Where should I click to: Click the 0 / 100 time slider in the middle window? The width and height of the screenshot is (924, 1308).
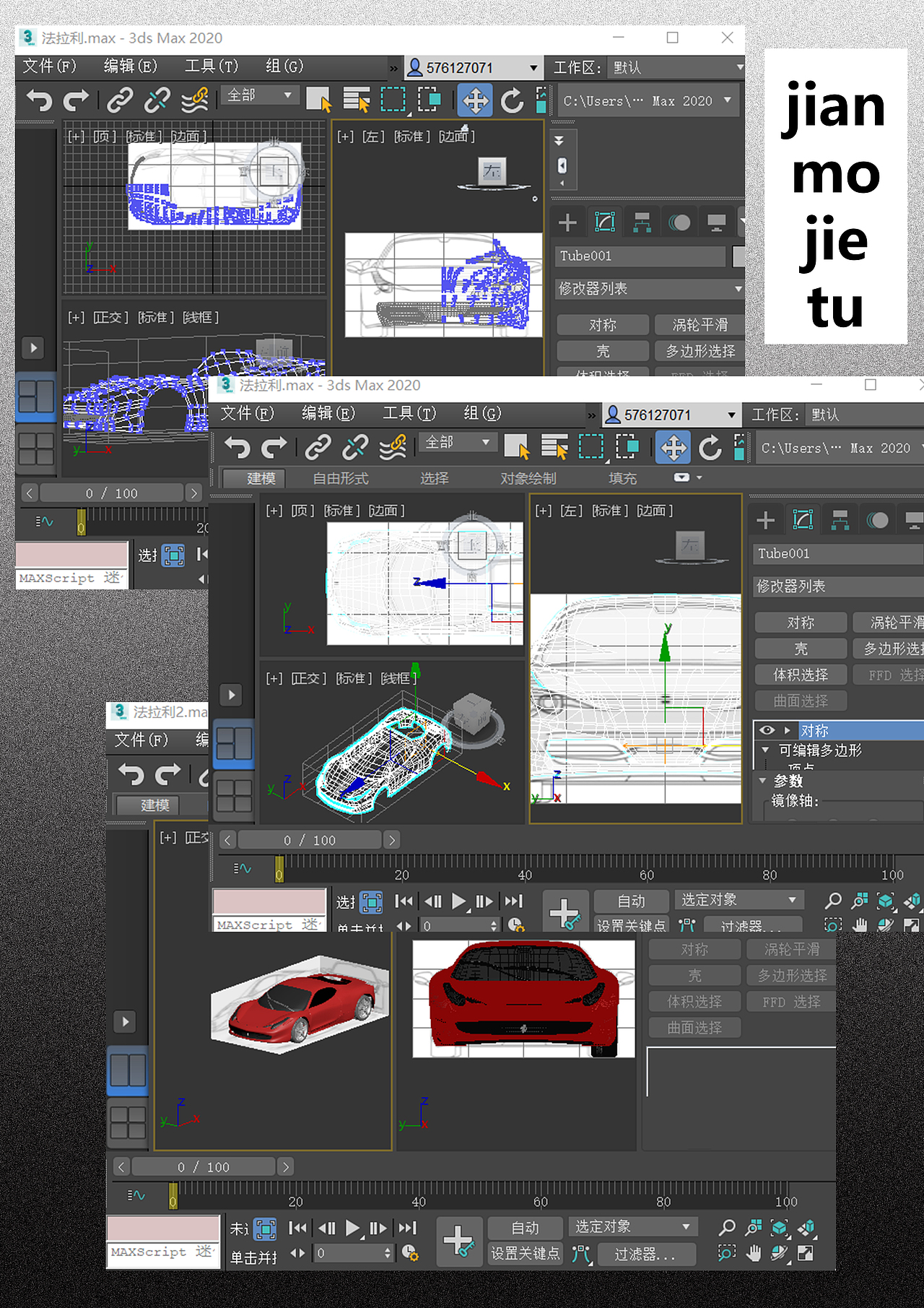pos(310,840)
